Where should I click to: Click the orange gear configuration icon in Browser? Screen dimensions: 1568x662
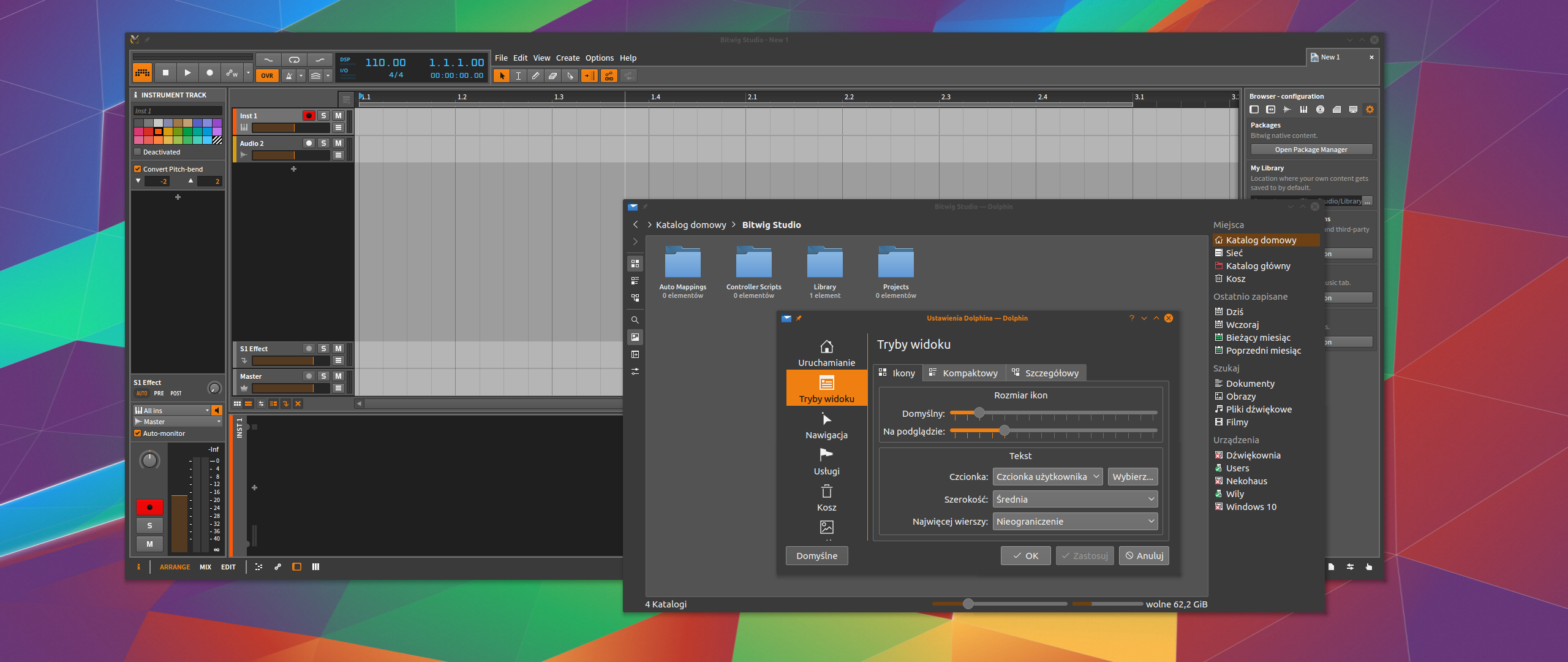tap(1370, 110)
